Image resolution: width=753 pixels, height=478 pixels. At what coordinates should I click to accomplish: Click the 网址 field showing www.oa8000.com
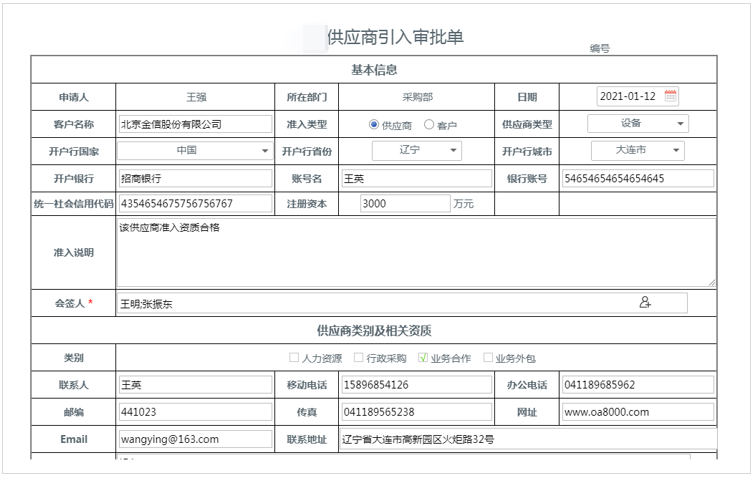click(x=637, y=411)
